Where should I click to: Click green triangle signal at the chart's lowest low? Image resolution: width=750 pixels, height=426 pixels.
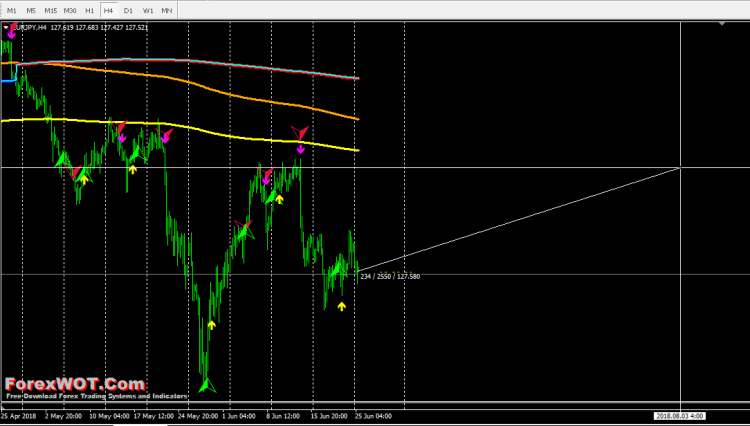pyautogui.click(x=207, y=385)
